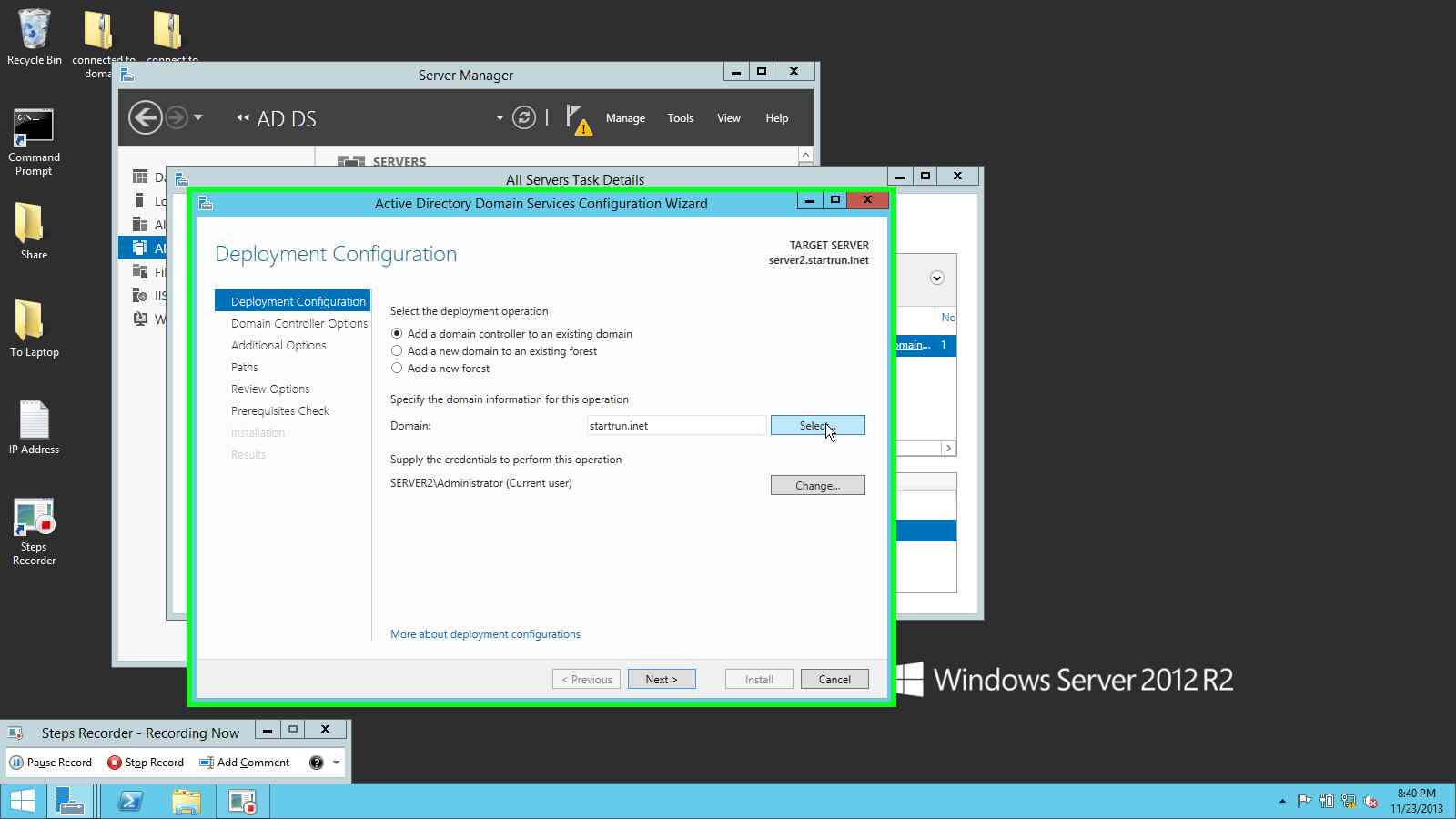The width and height of the screenshot is (1456, 819).
Task: Select Add a new forest option
Action: click(440, 369)
